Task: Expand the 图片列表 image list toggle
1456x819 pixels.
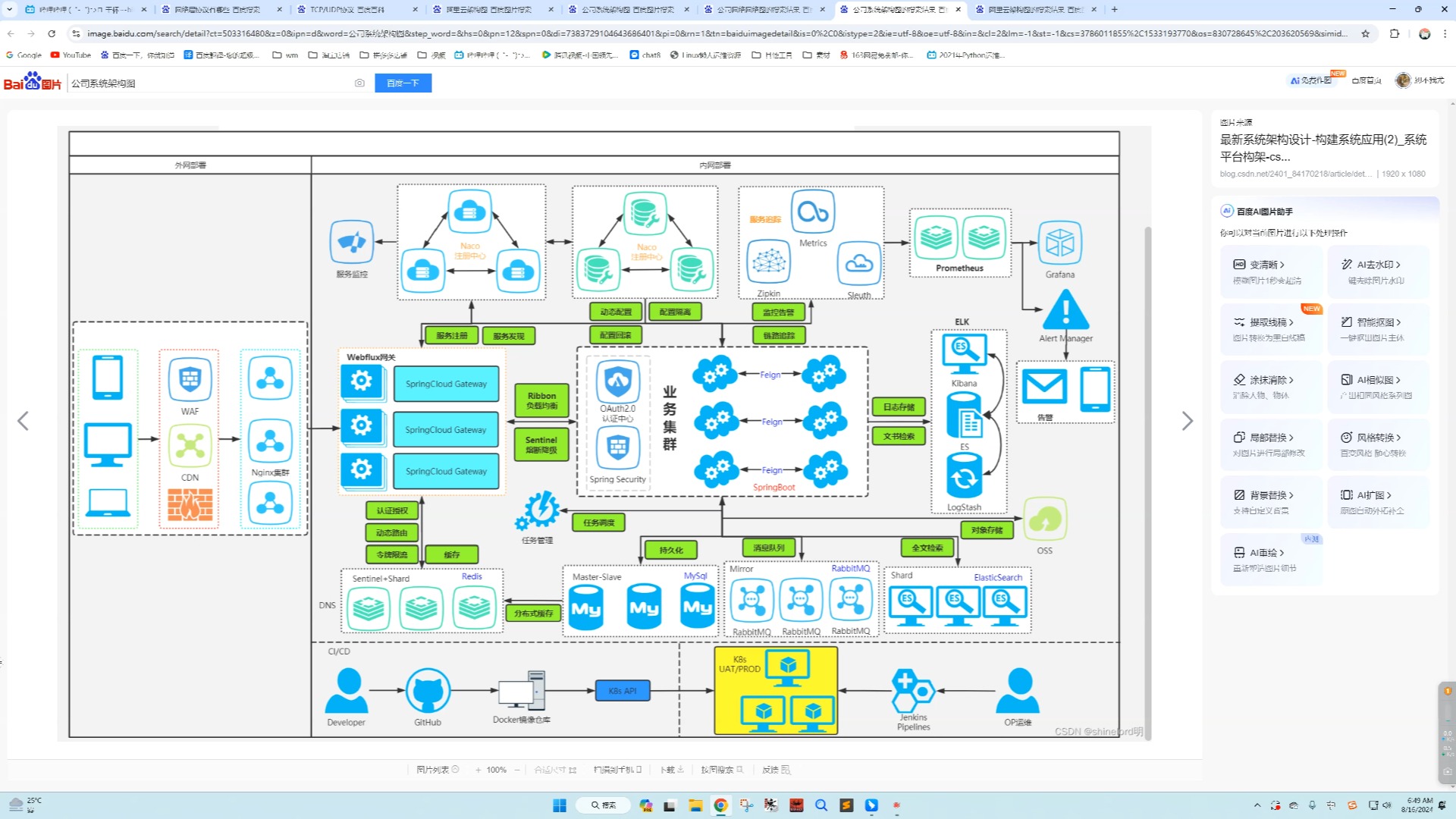Action: coord(438,770)
